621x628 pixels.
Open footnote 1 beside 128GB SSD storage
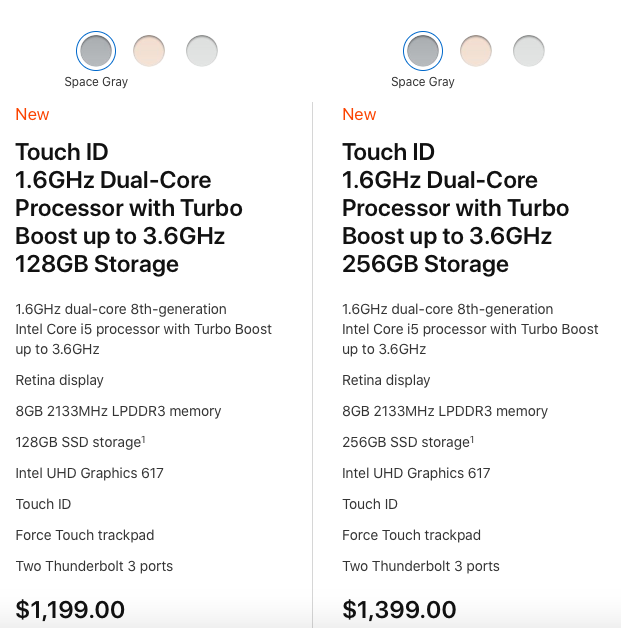(x=146, y=438)
